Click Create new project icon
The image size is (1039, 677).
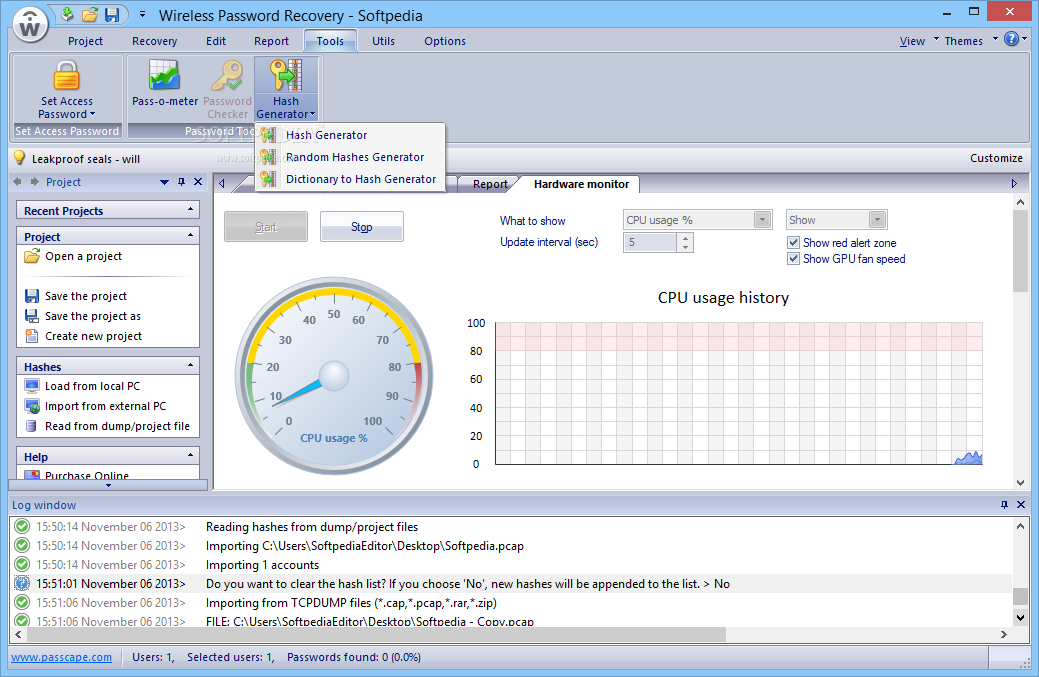point(32,336)
